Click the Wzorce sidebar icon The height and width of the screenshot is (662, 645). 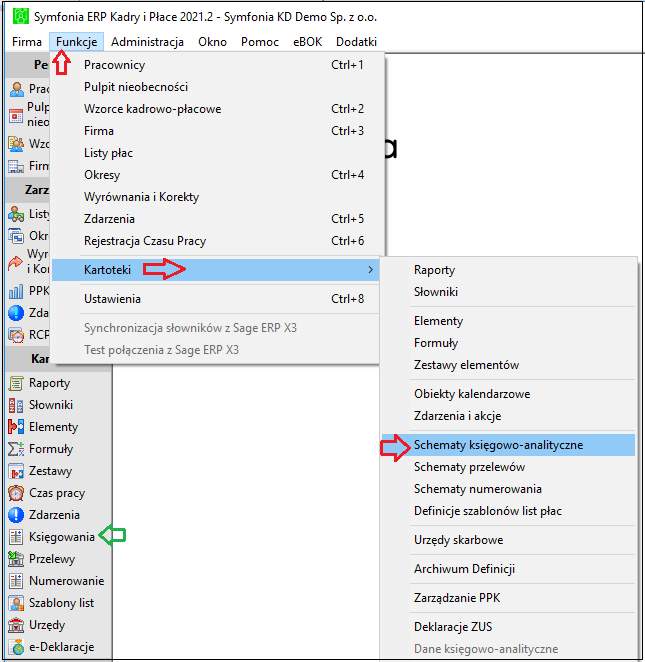click(16, 144)
